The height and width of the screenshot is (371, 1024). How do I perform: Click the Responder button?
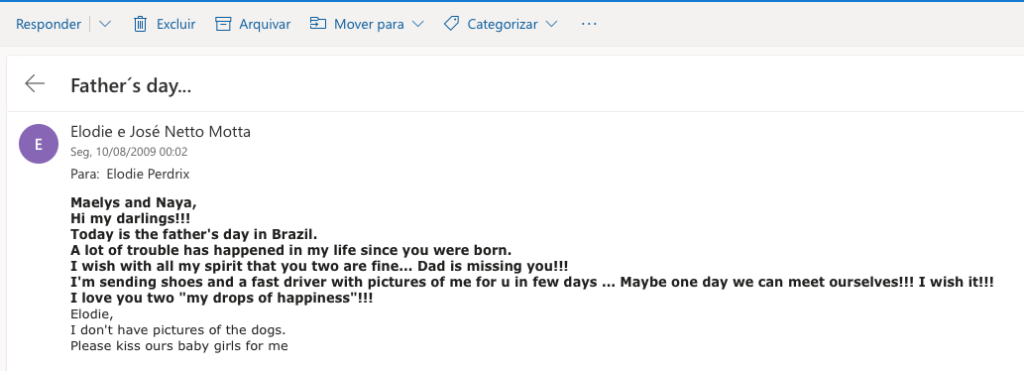(x=48, y=24)
